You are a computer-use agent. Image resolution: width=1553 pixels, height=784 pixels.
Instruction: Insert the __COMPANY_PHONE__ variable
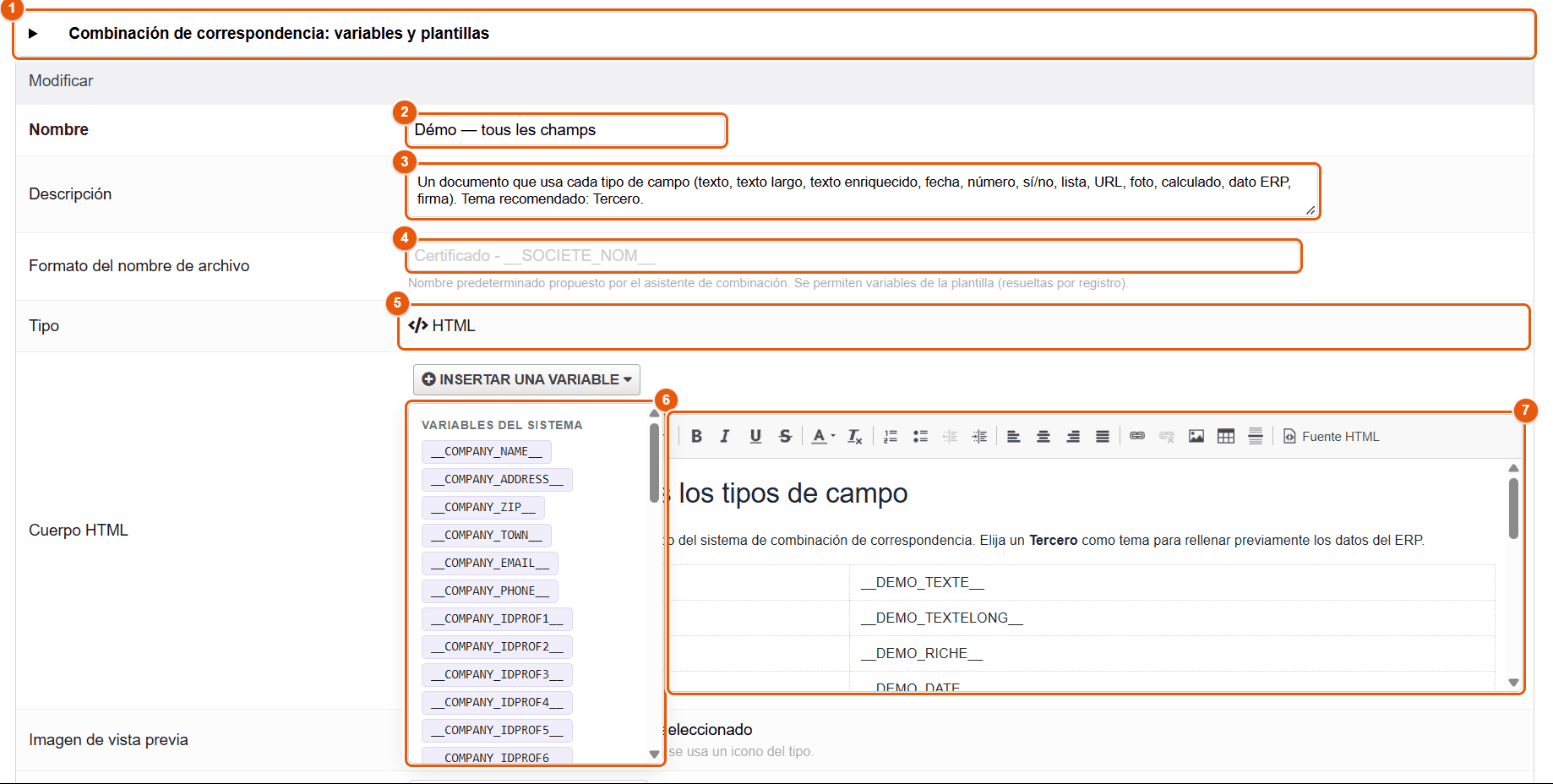click(490, 590)
